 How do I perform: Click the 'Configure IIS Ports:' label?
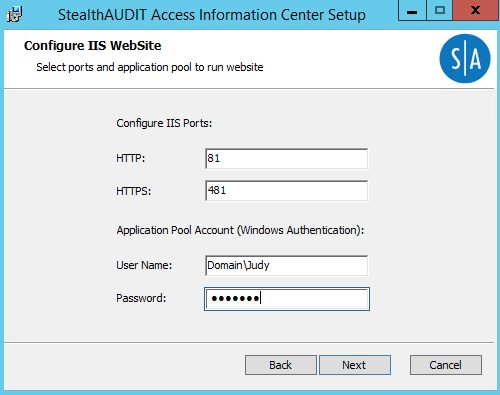coord(164,123)
